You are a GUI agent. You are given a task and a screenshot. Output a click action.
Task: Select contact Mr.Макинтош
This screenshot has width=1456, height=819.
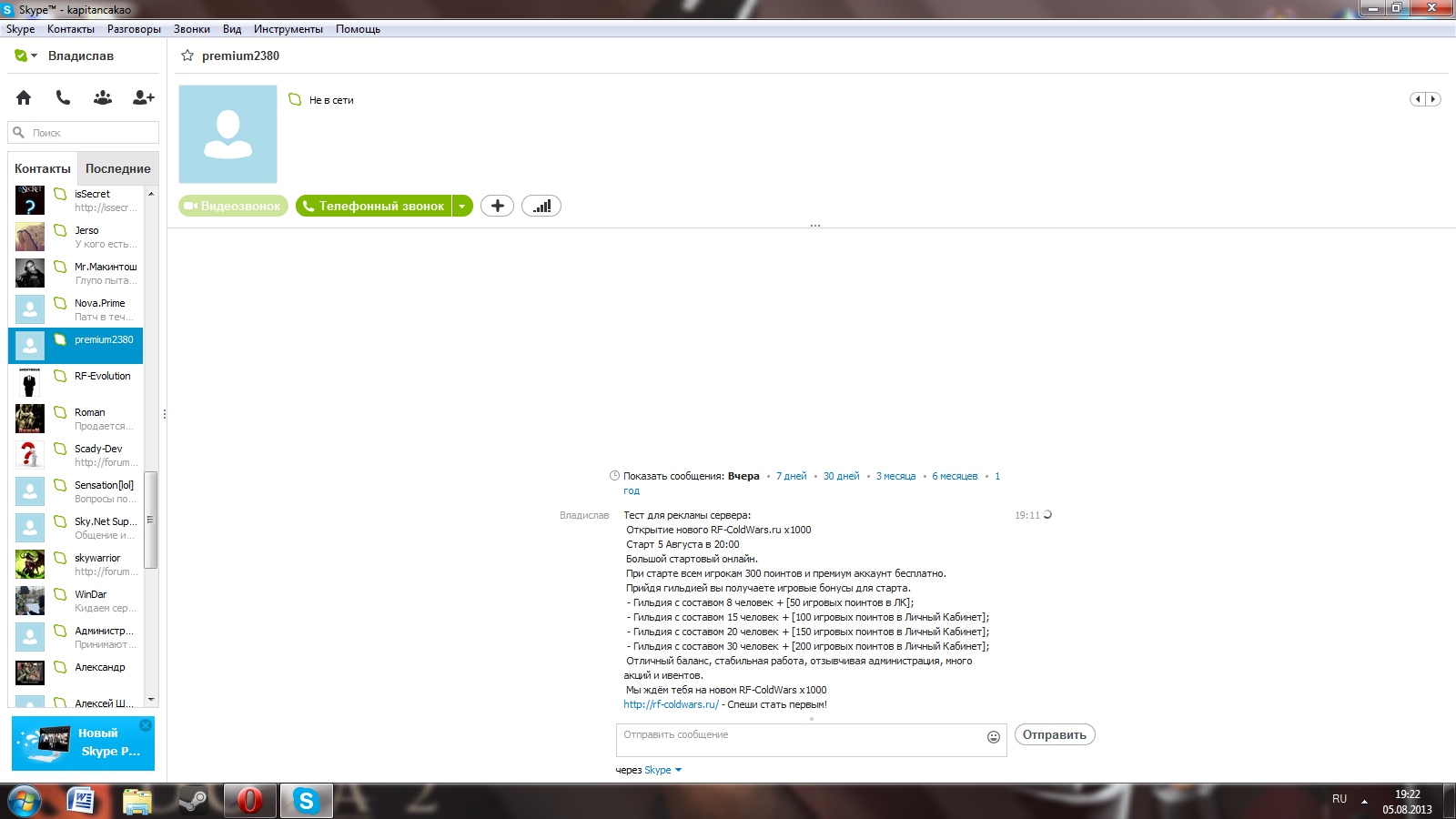tap(76, 273)
